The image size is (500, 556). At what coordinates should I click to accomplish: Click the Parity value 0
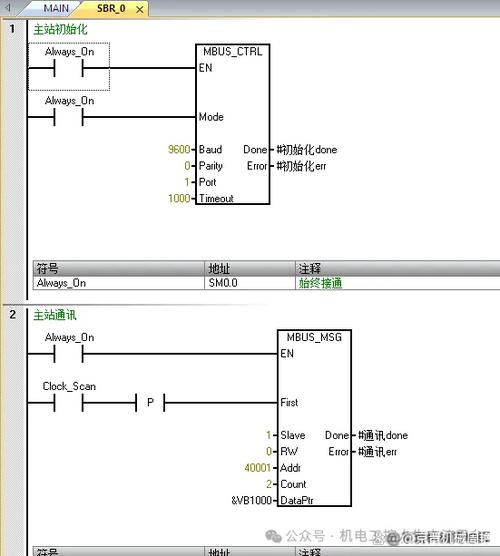tap(187, 166)
